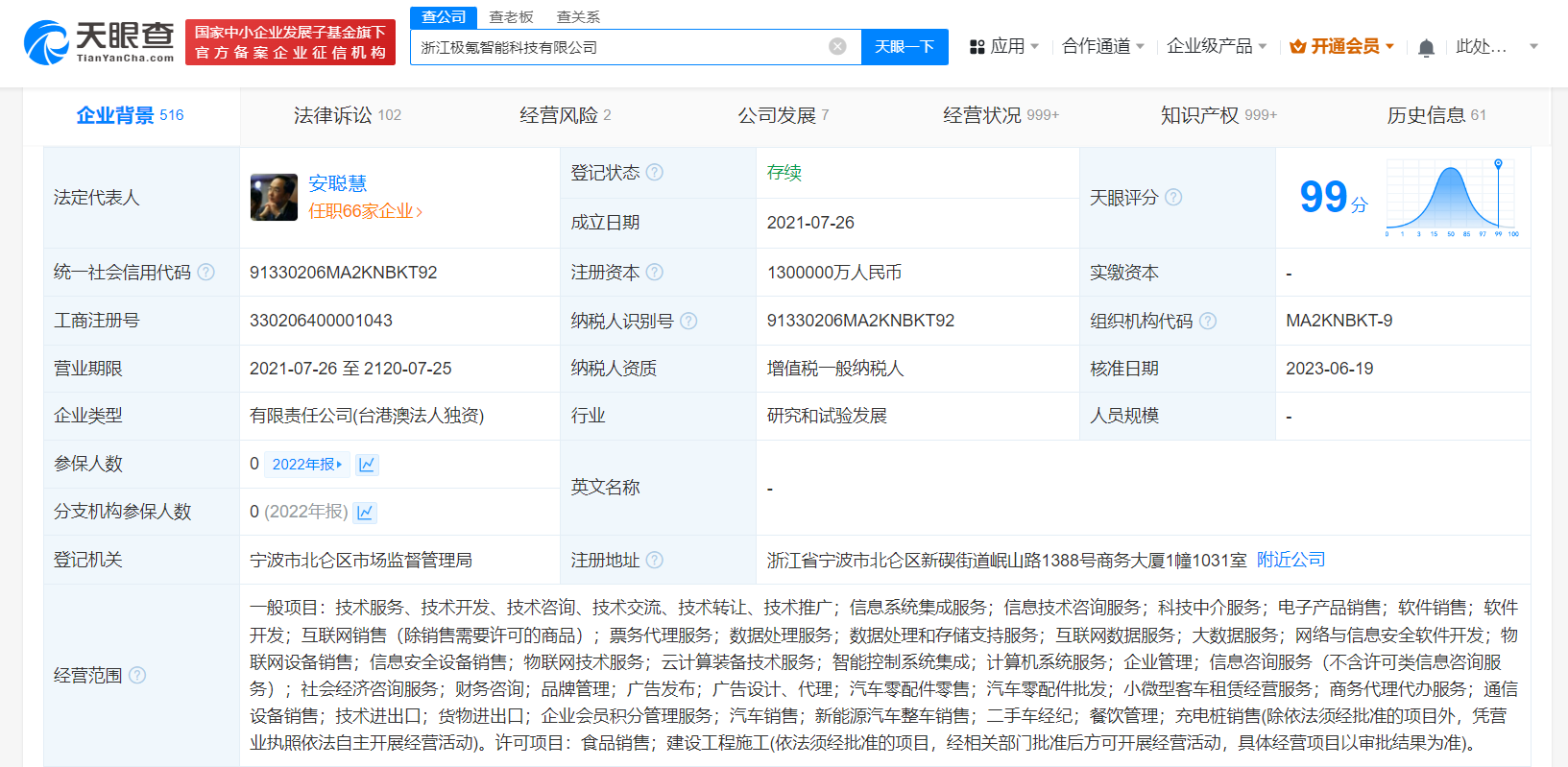Expand the 合作通道 dropdown
1568x767 pixels.
1140,46
